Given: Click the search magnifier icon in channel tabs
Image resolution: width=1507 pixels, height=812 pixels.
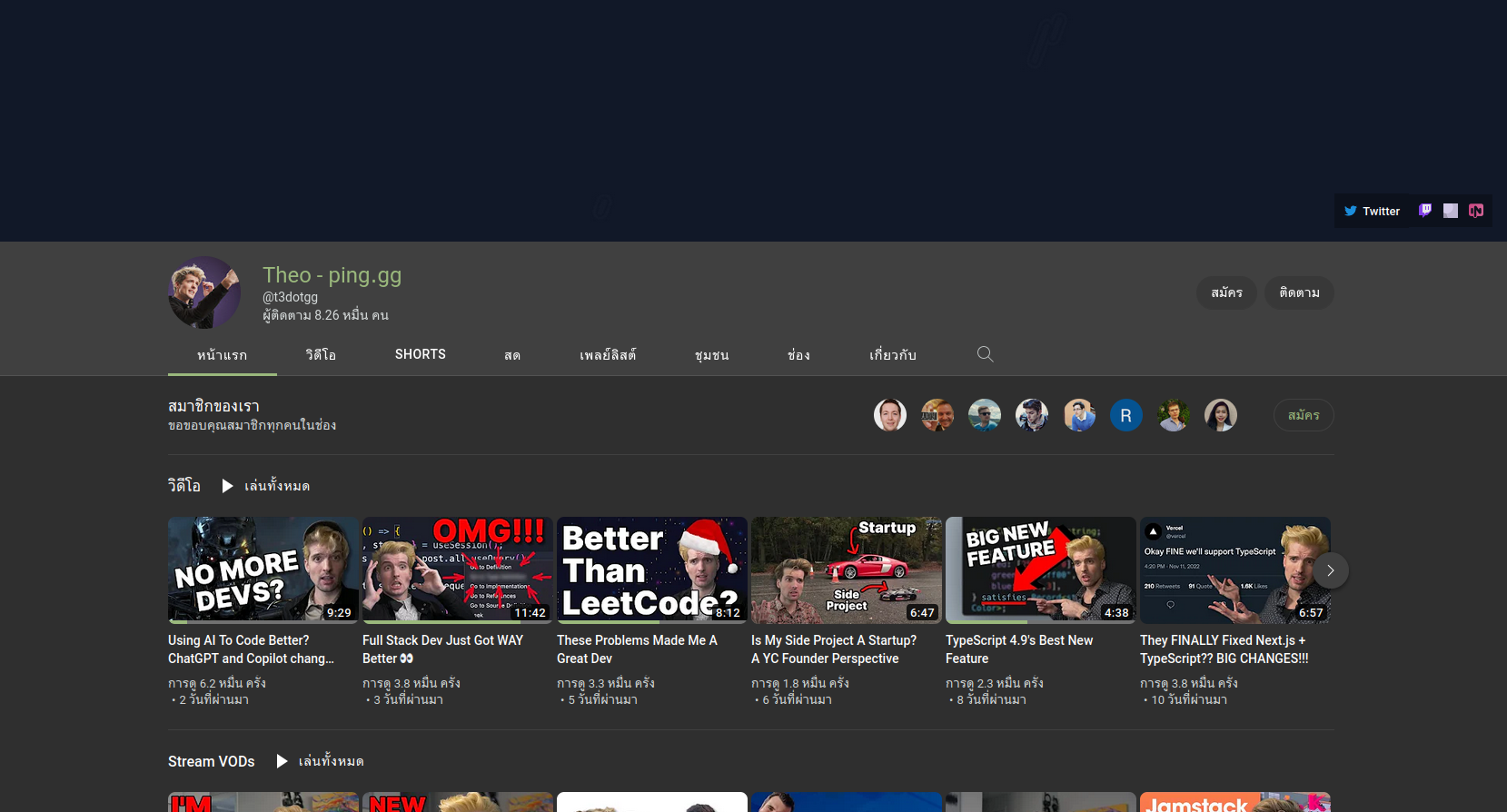Looking at the screenshot, I should [x=985, y=354].
